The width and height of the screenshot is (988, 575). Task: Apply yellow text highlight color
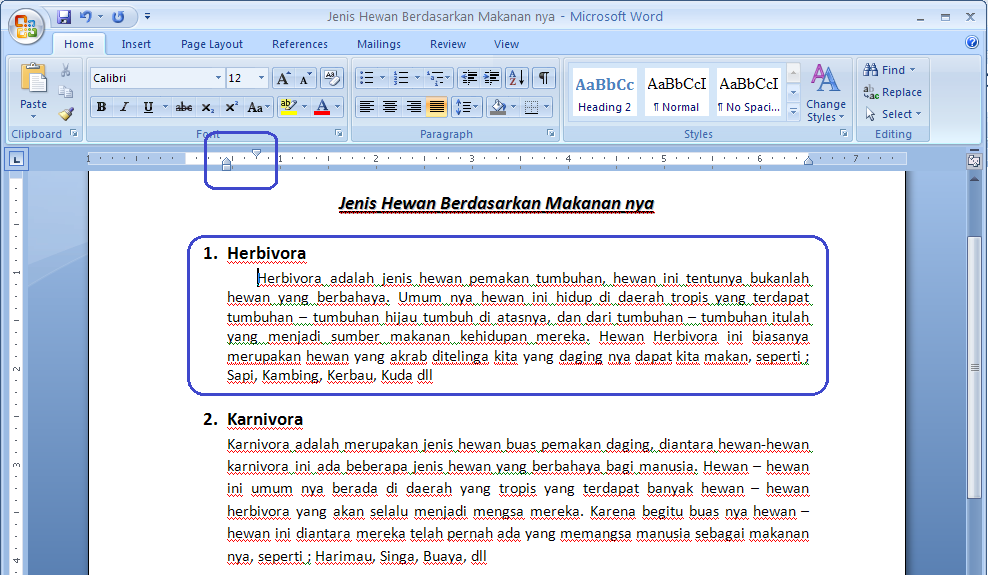(288, 107)
